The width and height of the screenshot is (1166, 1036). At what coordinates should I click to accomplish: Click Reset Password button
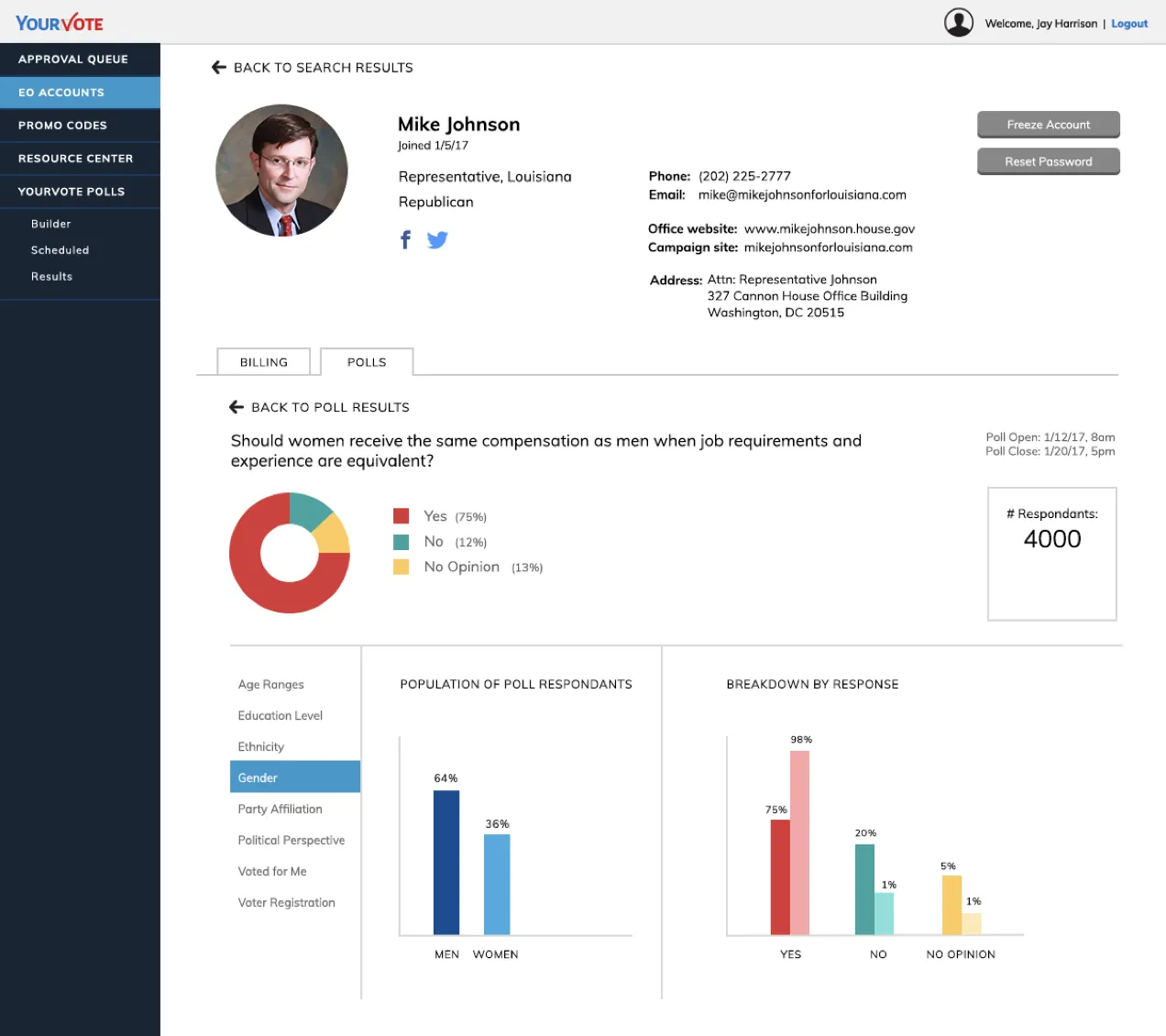click(1049, 161)
